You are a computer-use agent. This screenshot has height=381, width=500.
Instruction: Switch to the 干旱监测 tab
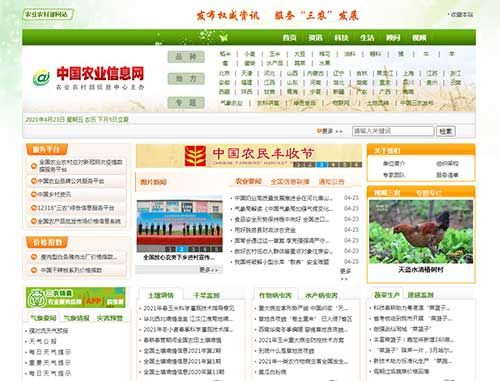point(206,295)
